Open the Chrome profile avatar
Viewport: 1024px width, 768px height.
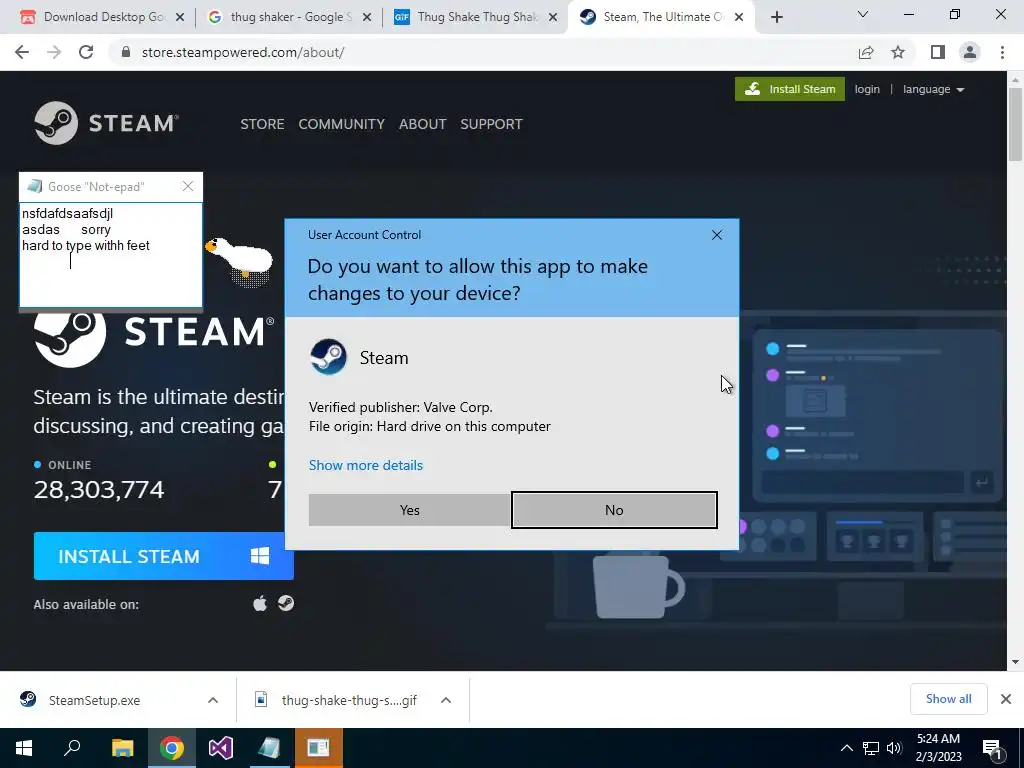click(970, 52)
